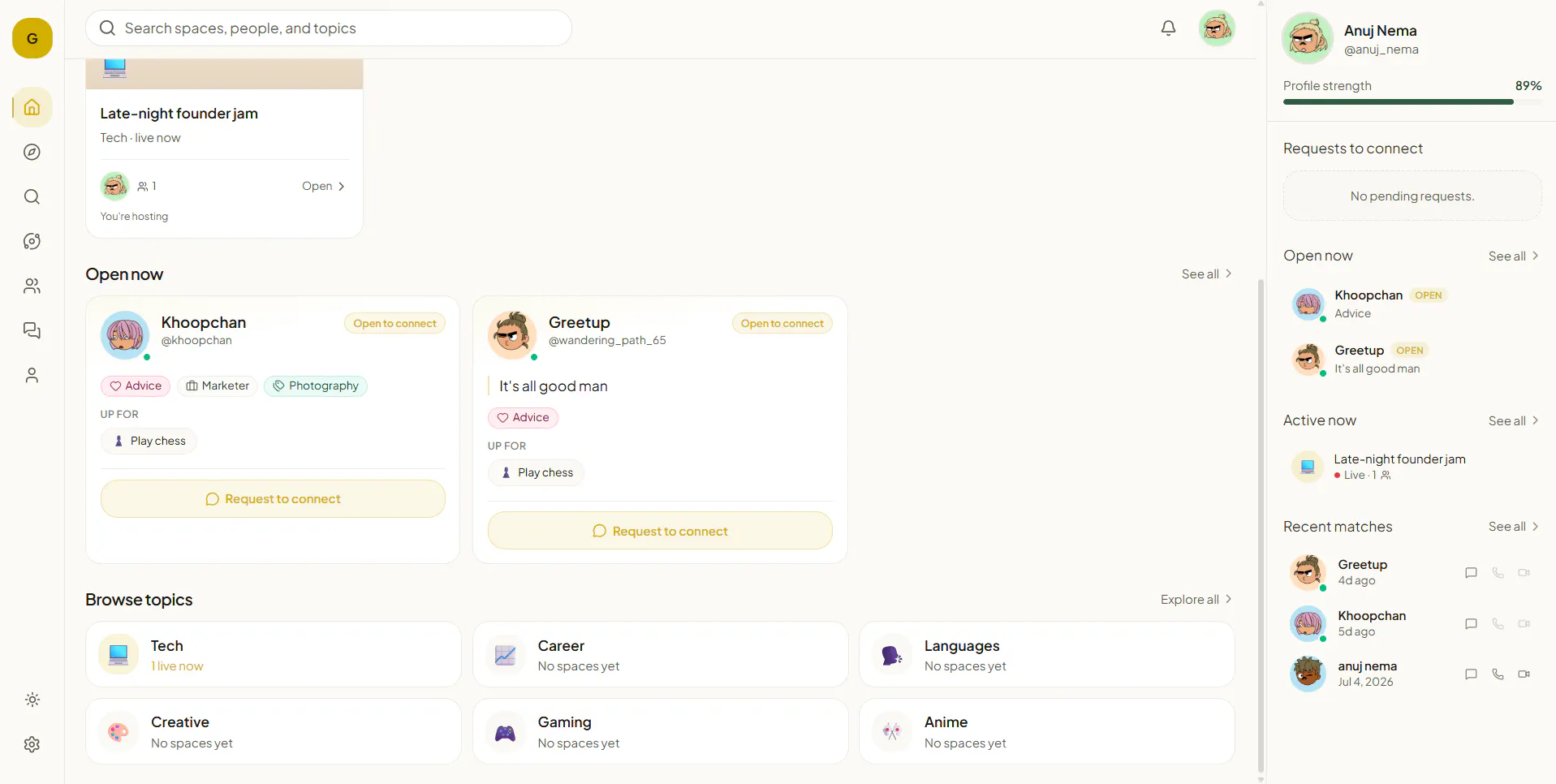Image resolution: width=1556 pixels, height=784 pixels.
Task: Click Khoopchan's Photography tag
Action: [316, 386]
